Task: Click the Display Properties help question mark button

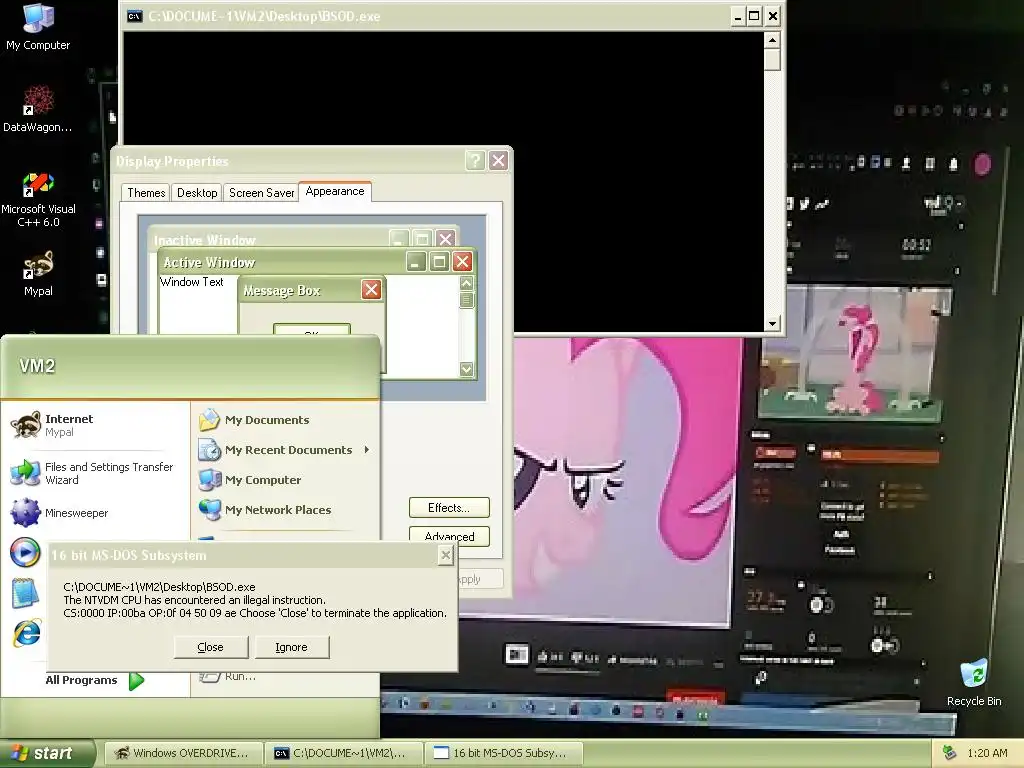Action: (x=475, y=161)
